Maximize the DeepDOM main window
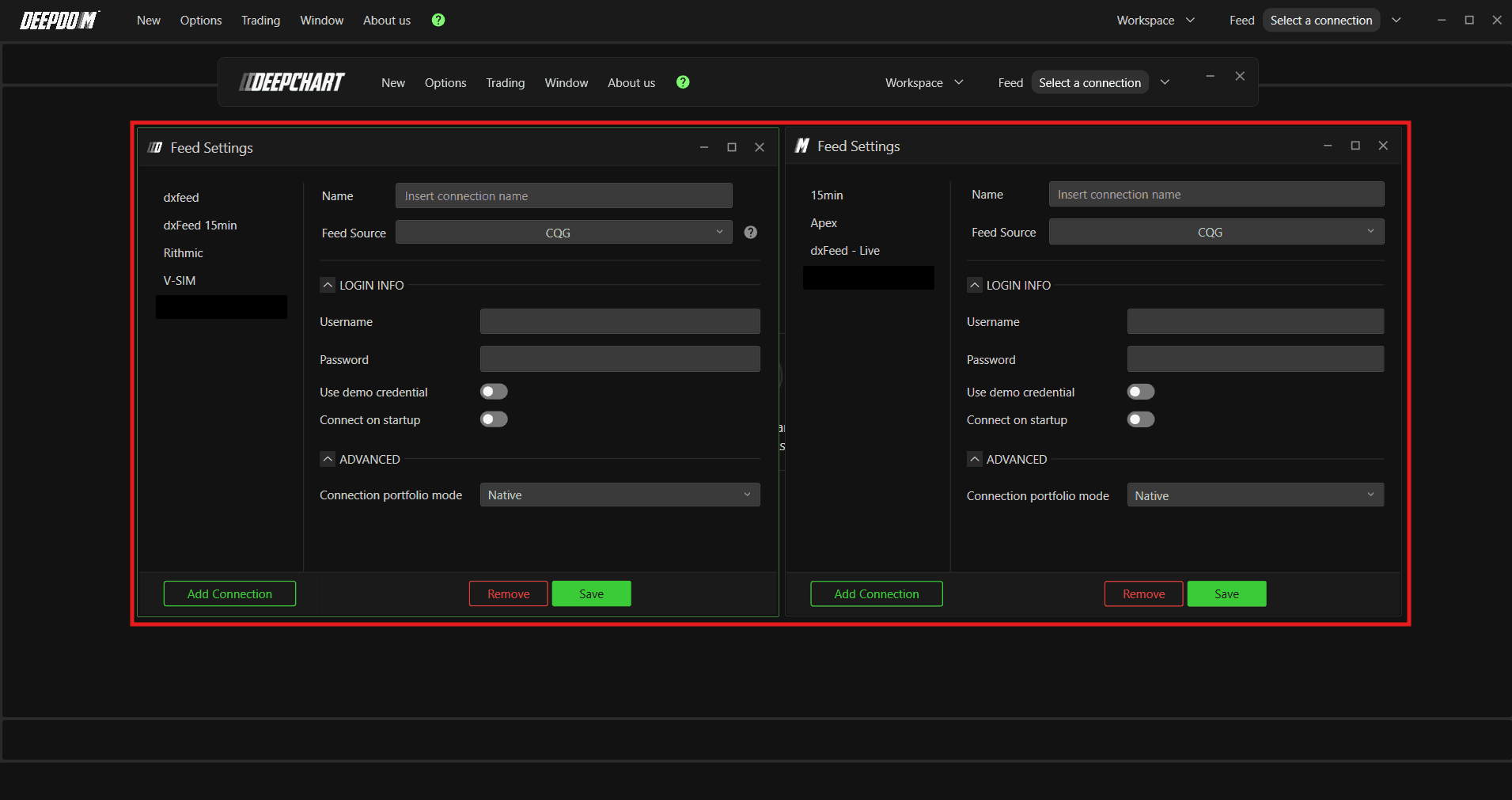 pos(1469,21)
